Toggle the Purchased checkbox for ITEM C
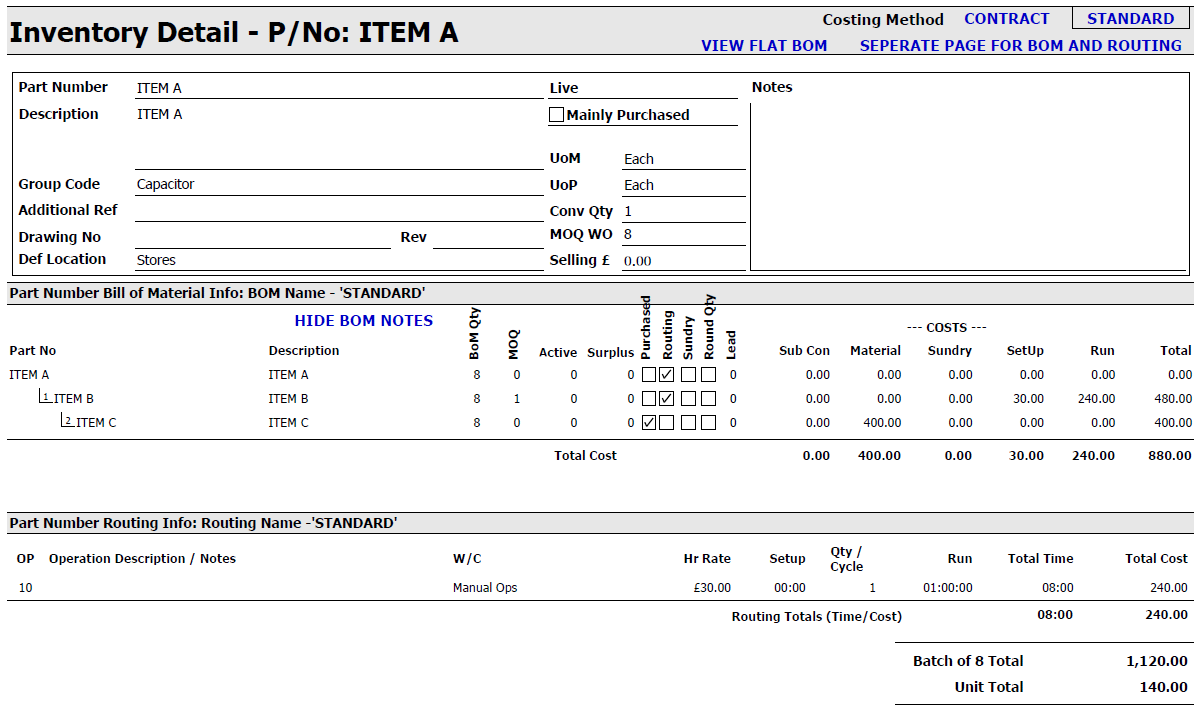Image resolution: width=1201 pixels, height=712 pixels. pyautogui.click(x=649, y=423)
